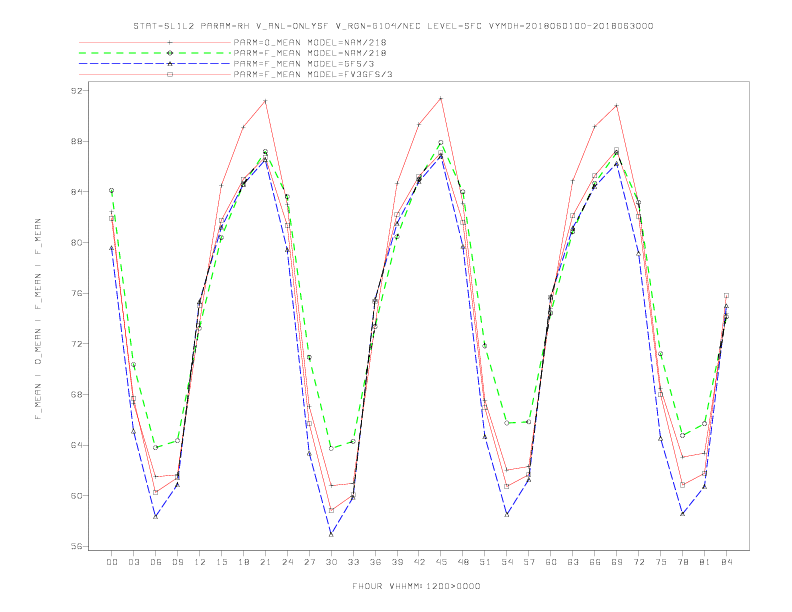Click the x-axis hour label 30

coord(331,562)
